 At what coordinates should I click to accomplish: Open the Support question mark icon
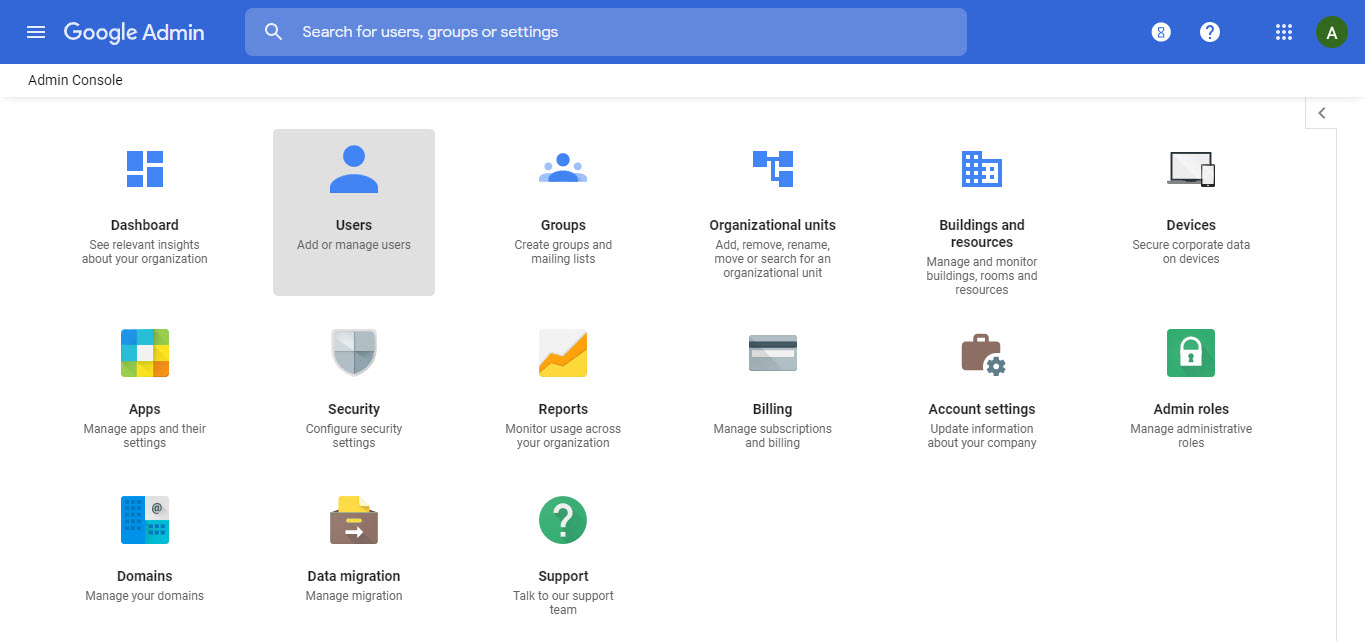563,520
